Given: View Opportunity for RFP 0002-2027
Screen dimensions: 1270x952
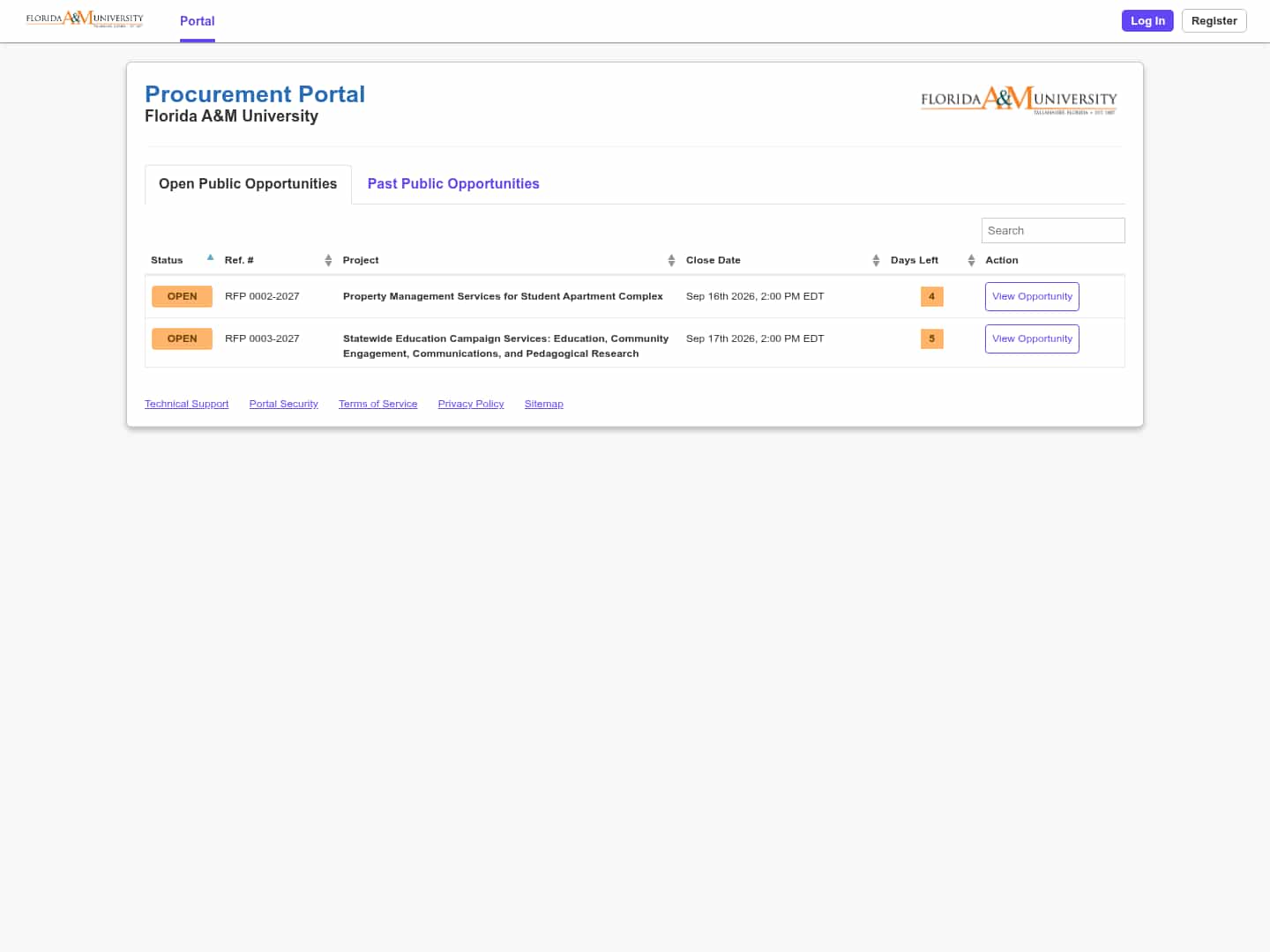Looking at the screenshot, I should pyautogui.click(x=1032, y=297).
